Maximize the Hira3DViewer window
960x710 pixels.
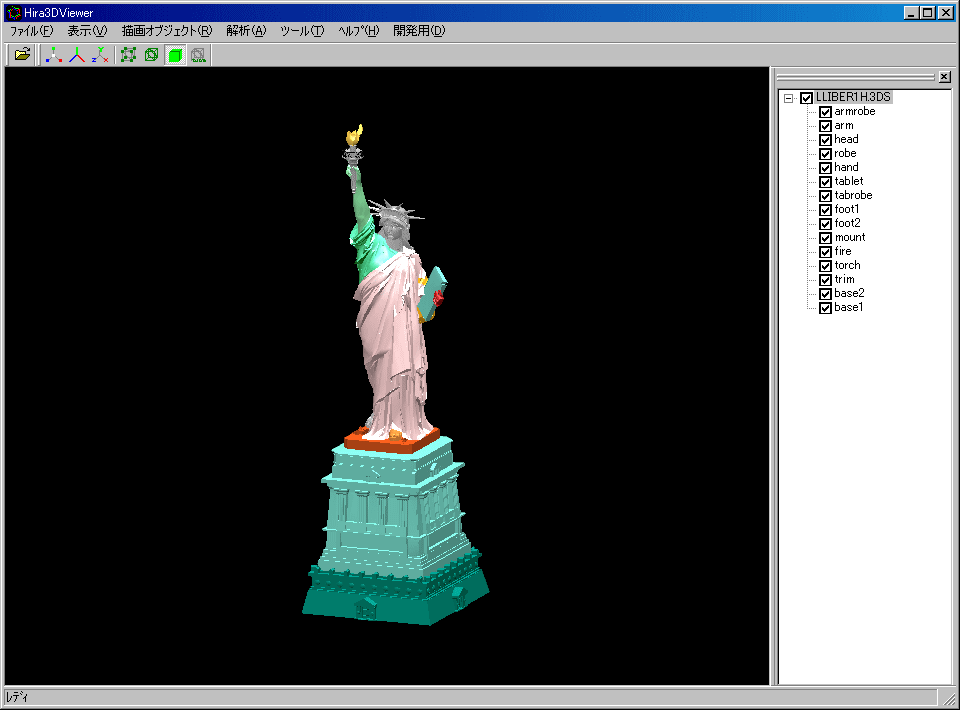tap(928, 13)
